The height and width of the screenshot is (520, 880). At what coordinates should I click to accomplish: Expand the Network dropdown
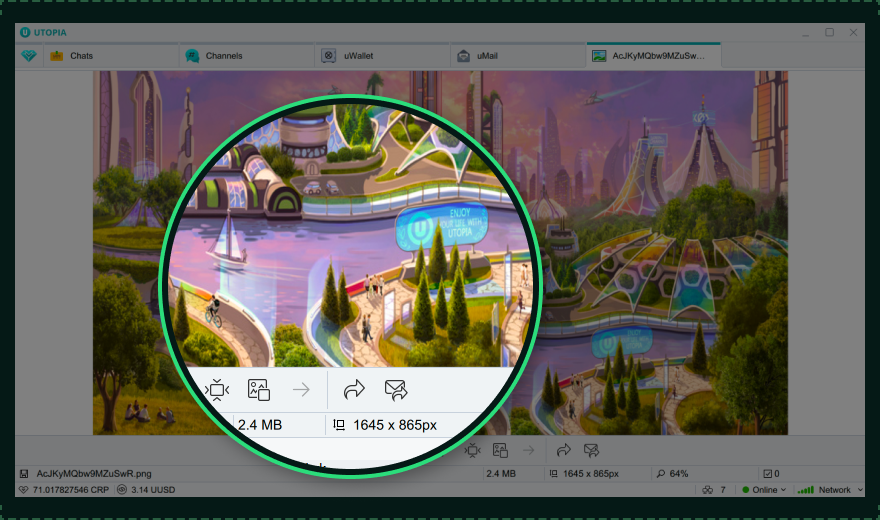click(x=831, y=490)
